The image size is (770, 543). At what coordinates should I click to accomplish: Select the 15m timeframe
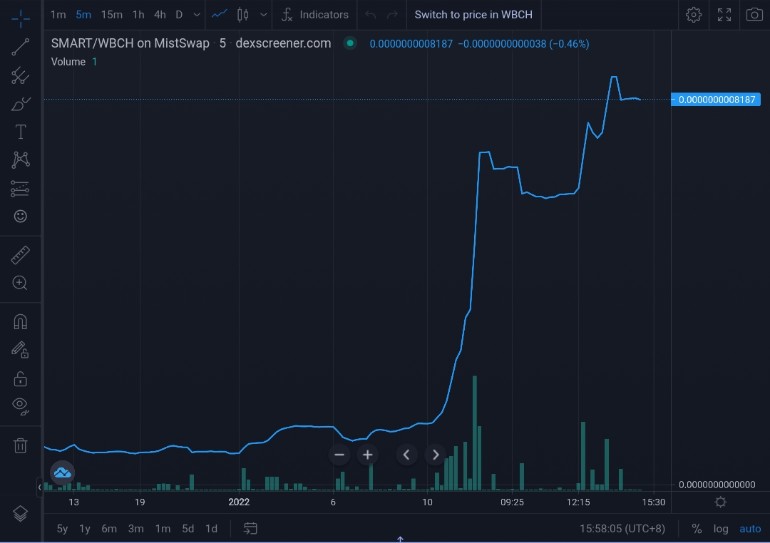pos(112,15)
